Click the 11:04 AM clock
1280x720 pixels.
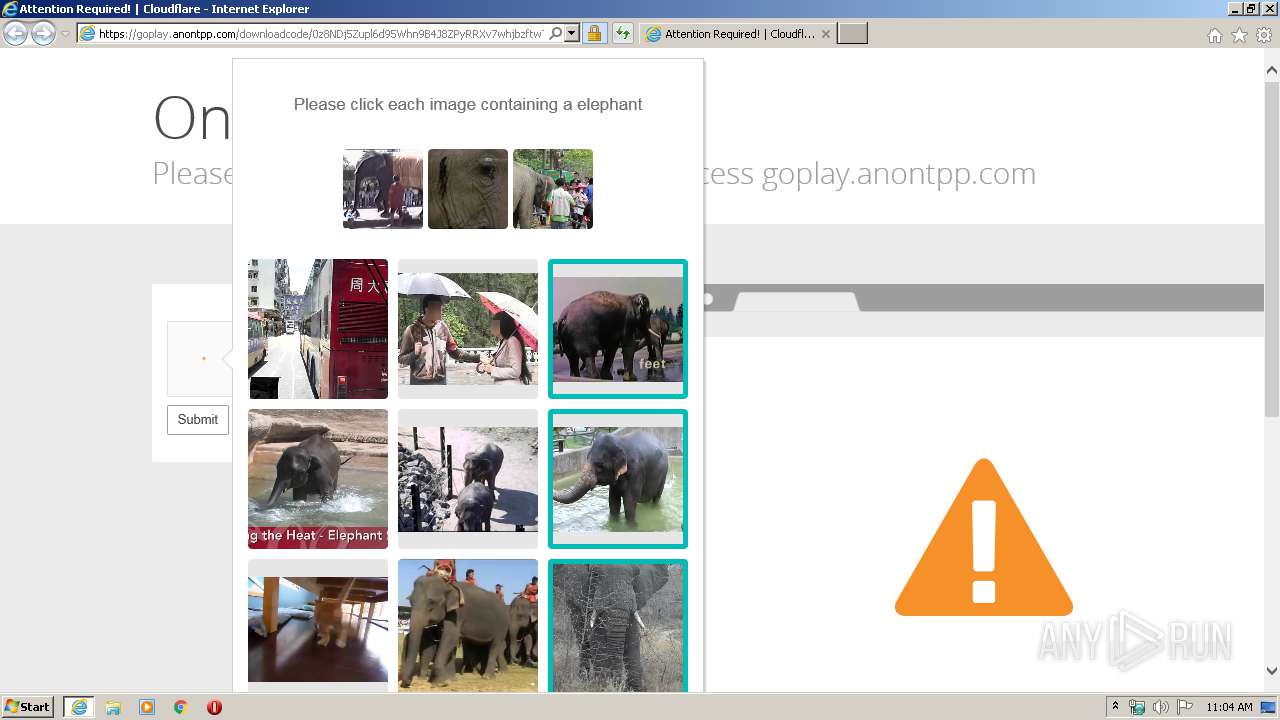tap(1229, 707)
